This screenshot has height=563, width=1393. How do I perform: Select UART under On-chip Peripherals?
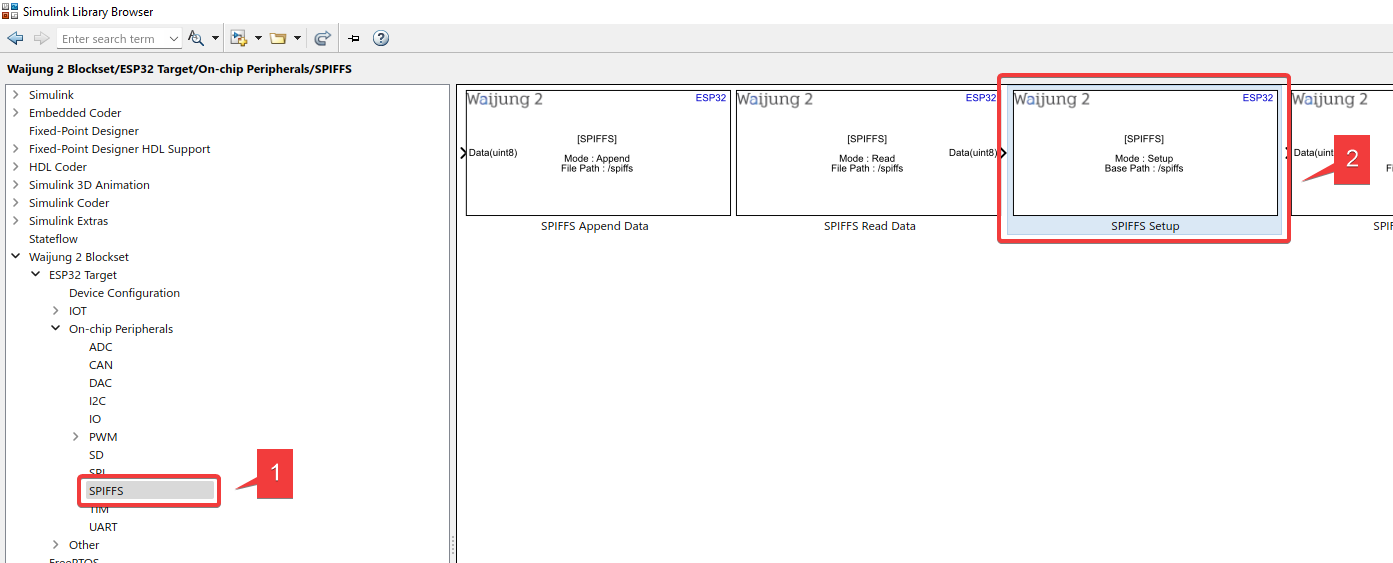tap(103, 527)
